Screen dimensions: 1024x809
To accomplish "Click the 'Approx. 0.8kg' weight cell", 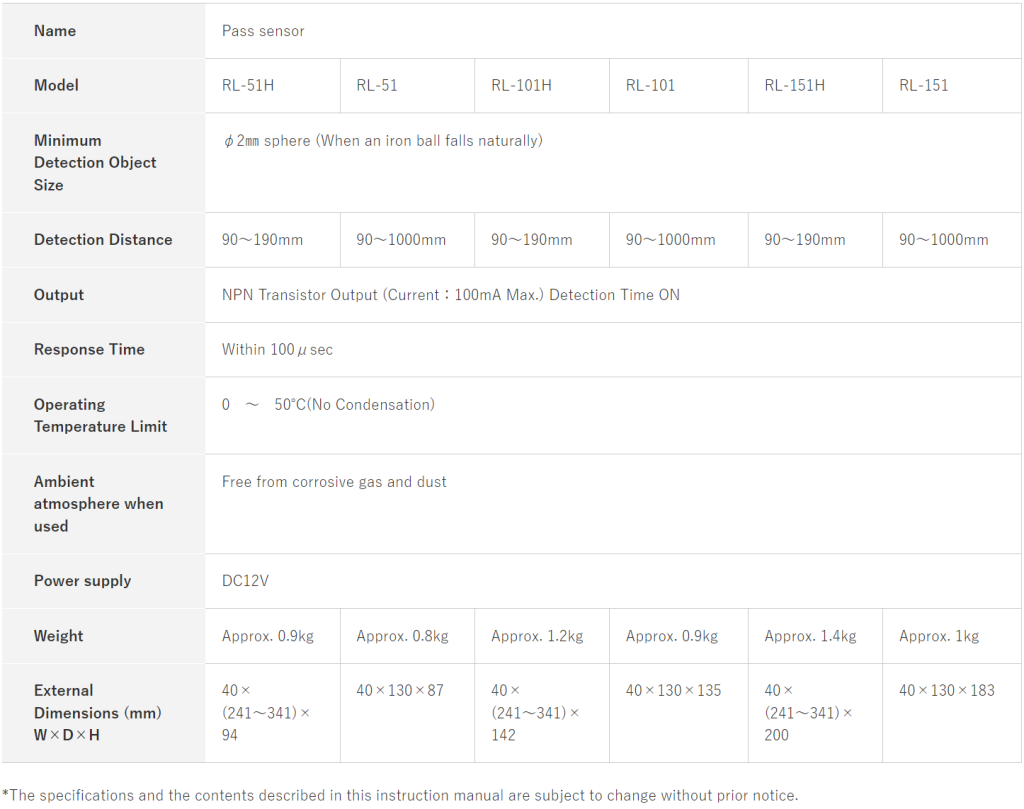I will pyautogui.click(x=402, y=636).
